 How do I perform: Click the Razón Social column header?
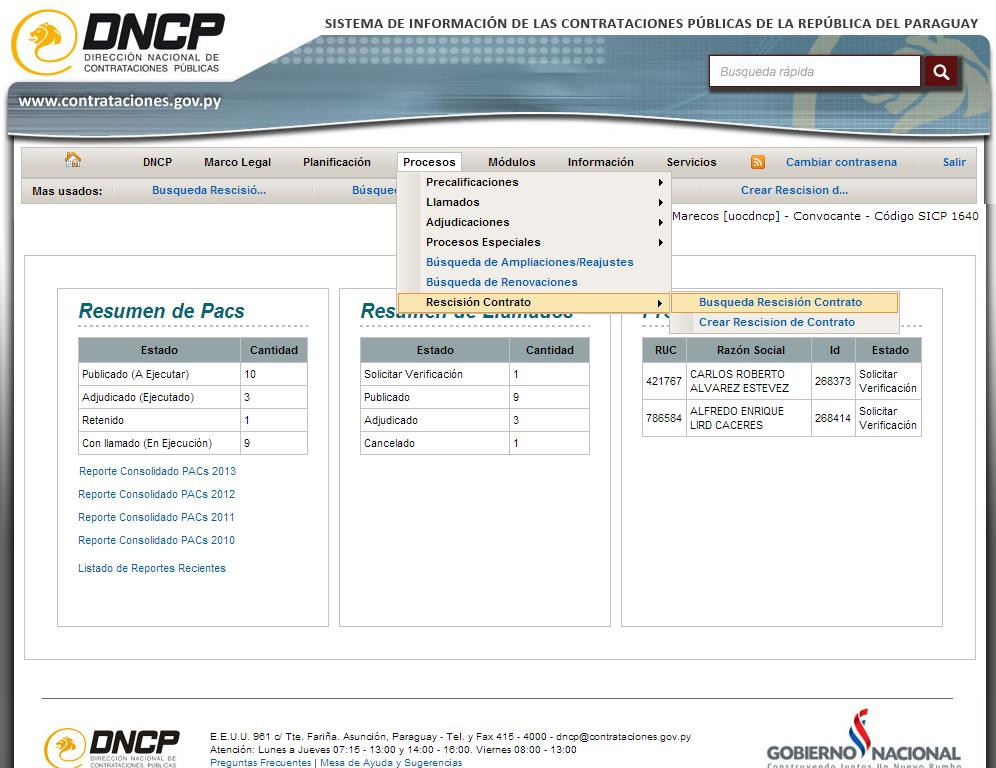click(751, 350)
